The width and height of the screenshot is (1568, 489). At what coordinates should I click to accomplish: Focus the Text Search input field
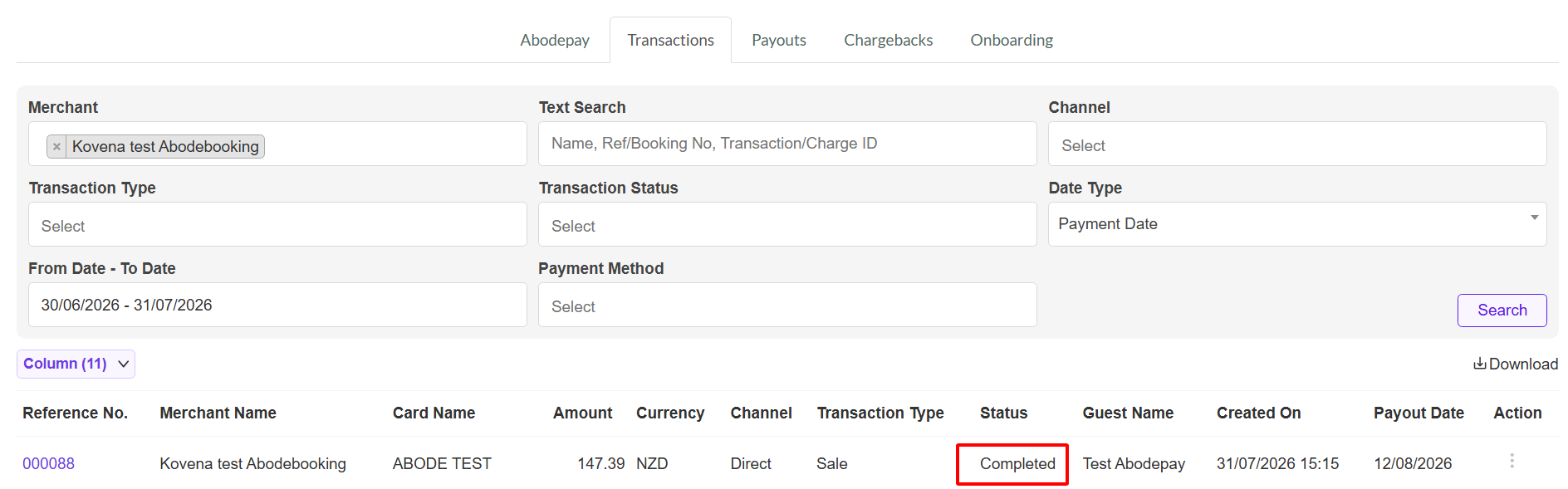[787, 144]
